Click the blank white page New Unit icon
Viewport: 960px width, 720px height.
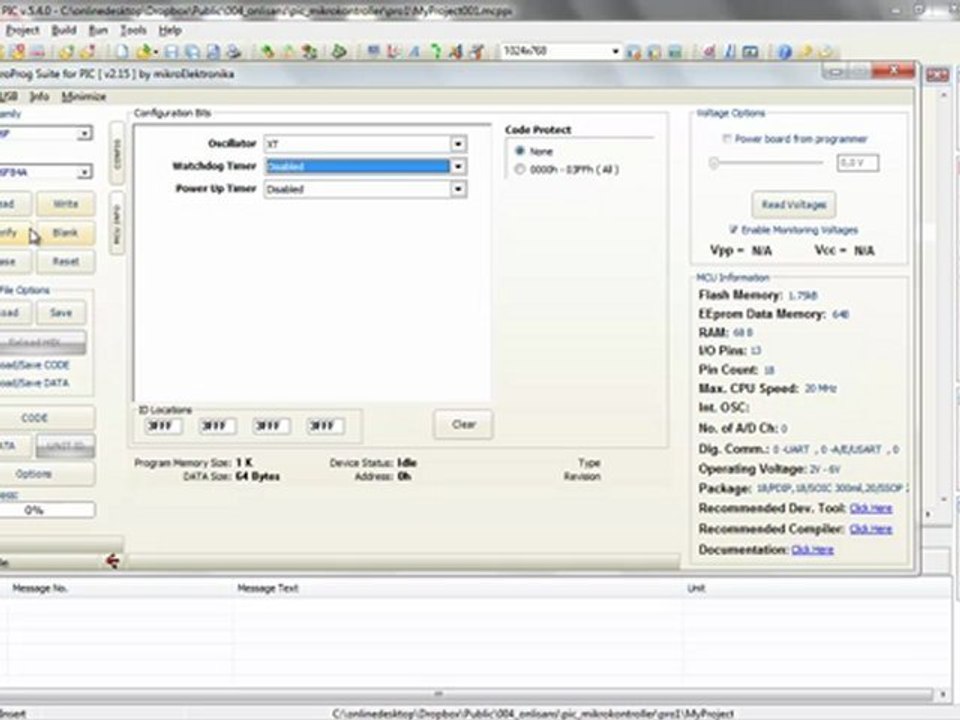pos(122,51)
